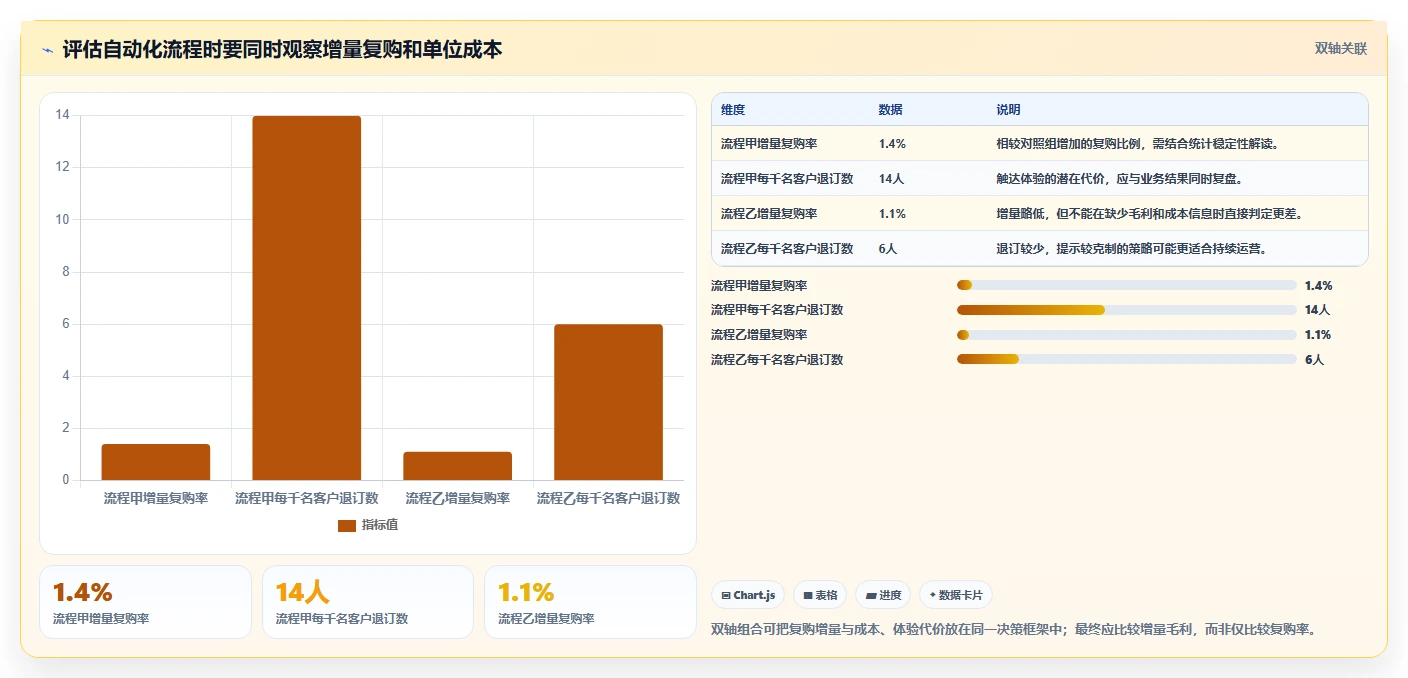
Task: Click the 数据卡片 sparkle icon
Action: [x=932, y=595]
